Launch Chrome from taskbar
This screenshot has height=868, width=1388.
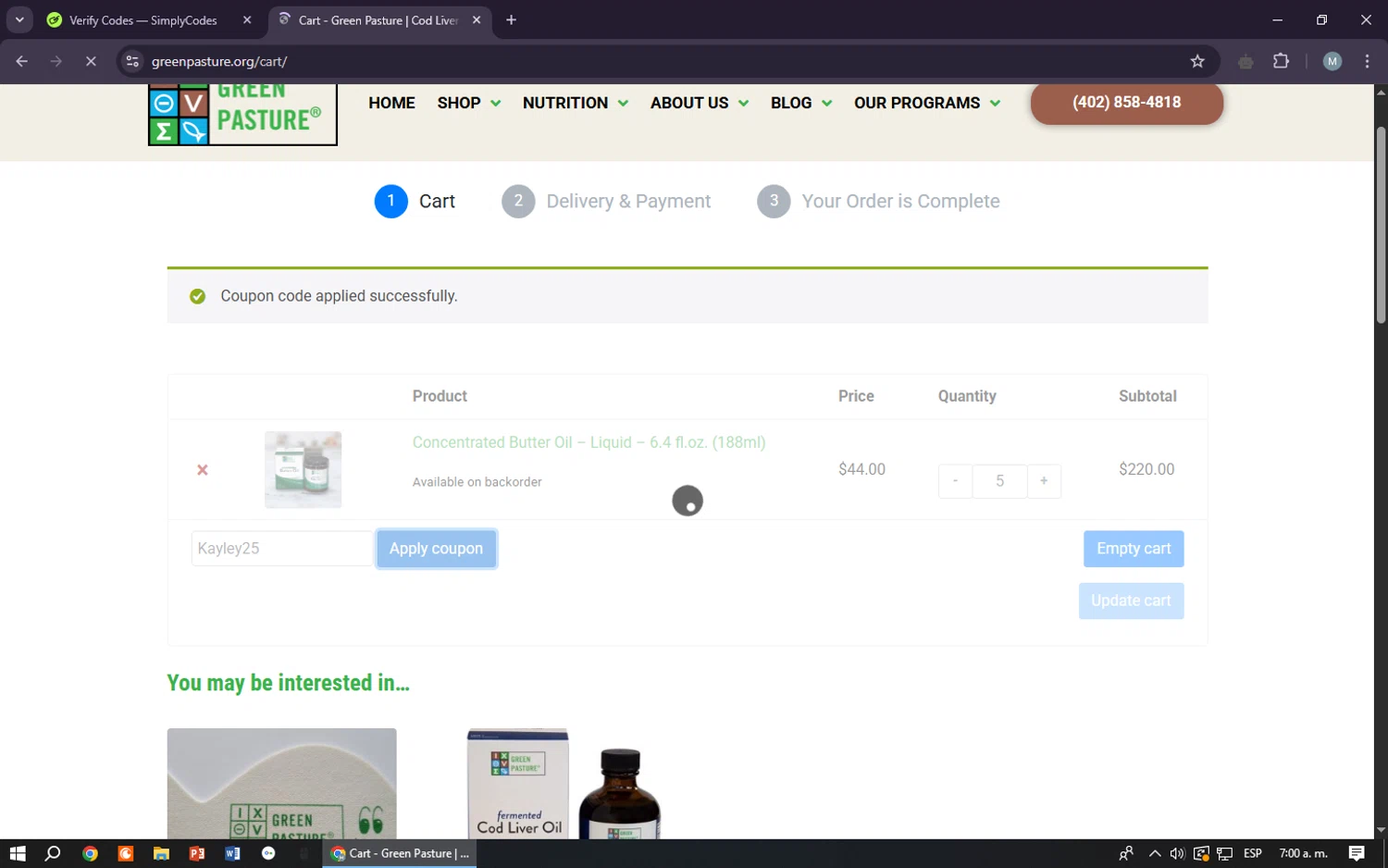90,853
